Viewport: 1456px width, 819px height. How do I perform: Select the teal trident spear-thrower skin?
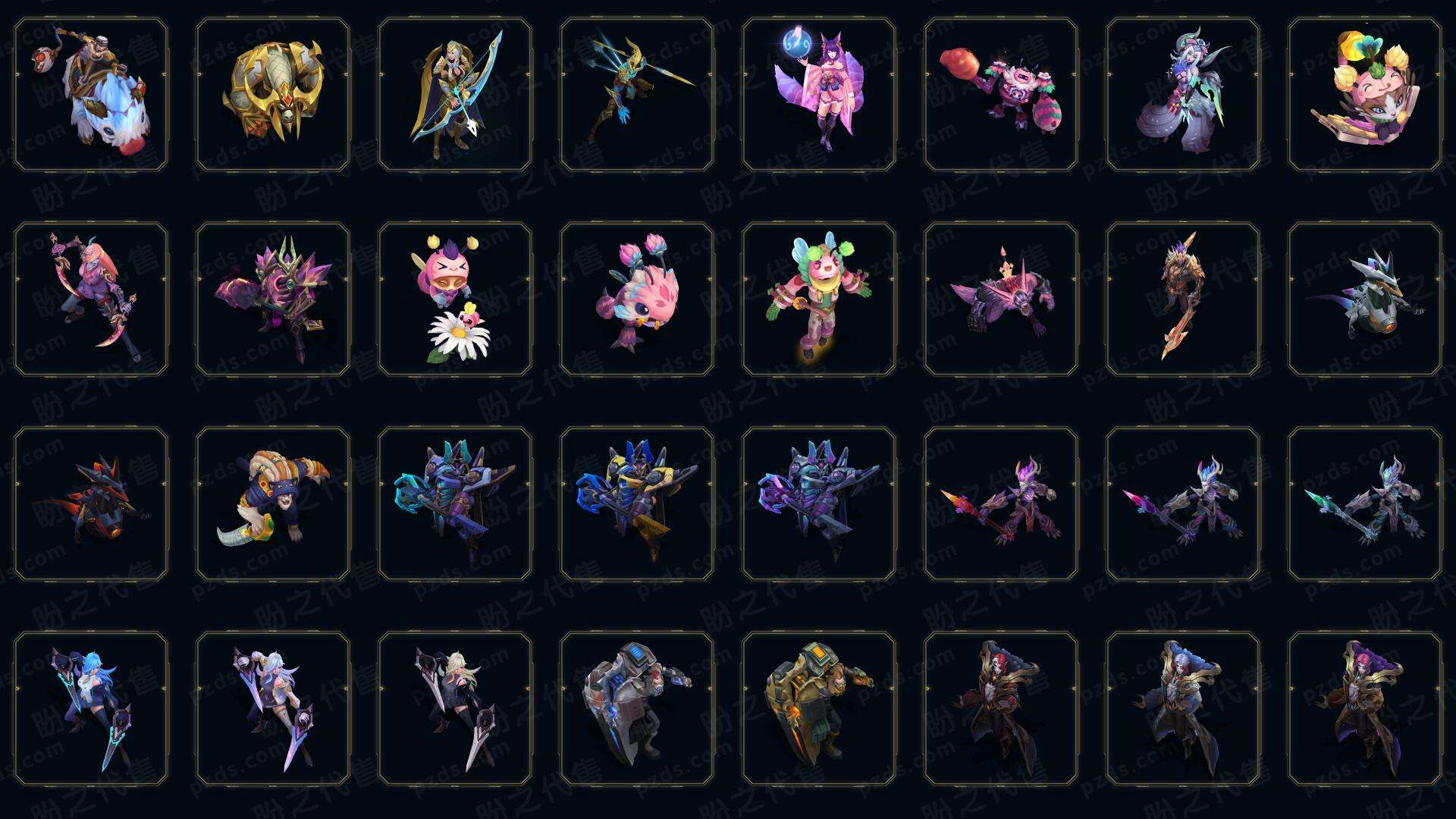point(637,95)
